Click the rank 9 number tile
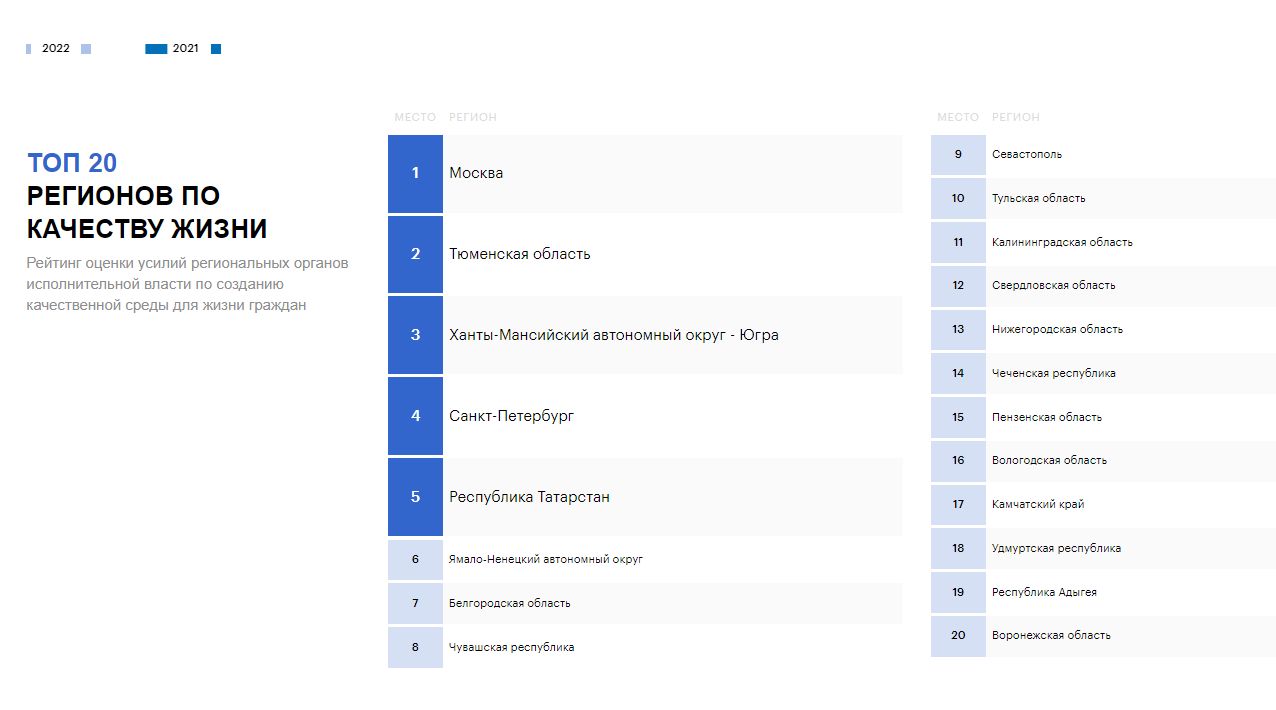The width and height of the screenshot is (1276, 710). click(x=958, y=154)
